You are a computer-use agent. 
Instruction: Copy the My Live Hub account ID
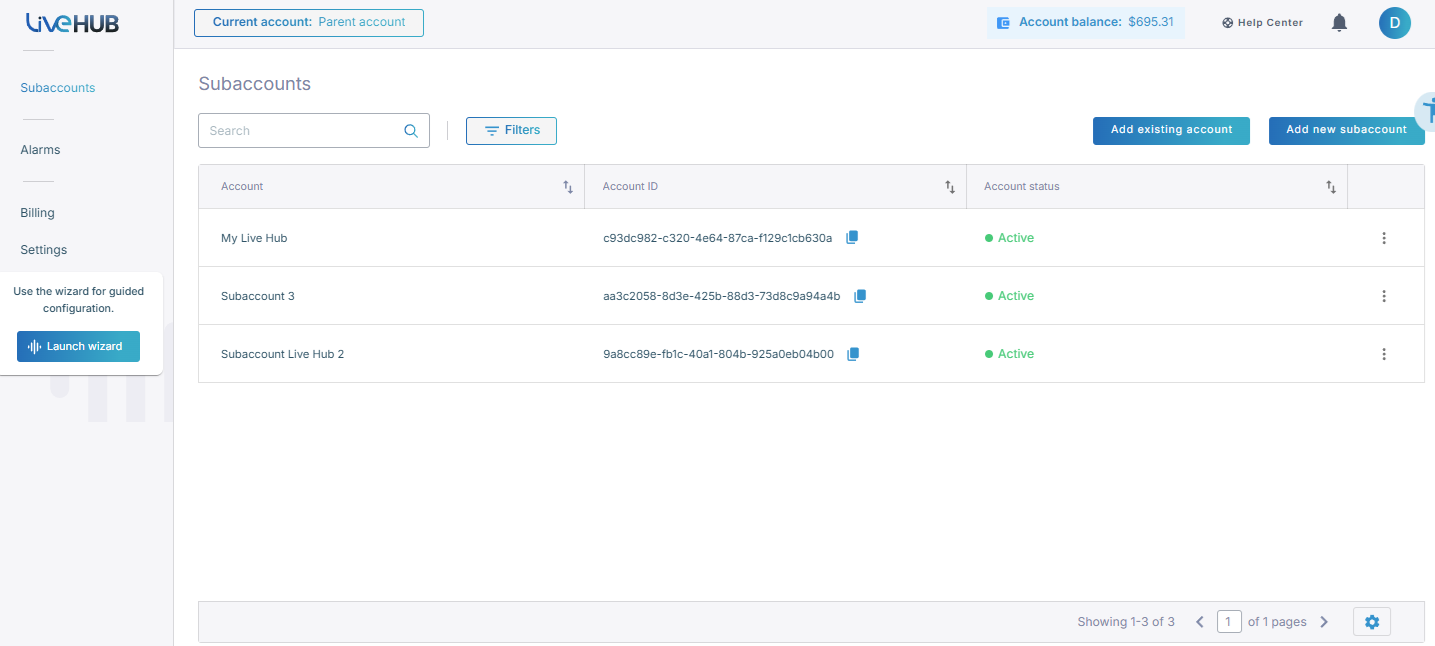click(x=852, y=238)
